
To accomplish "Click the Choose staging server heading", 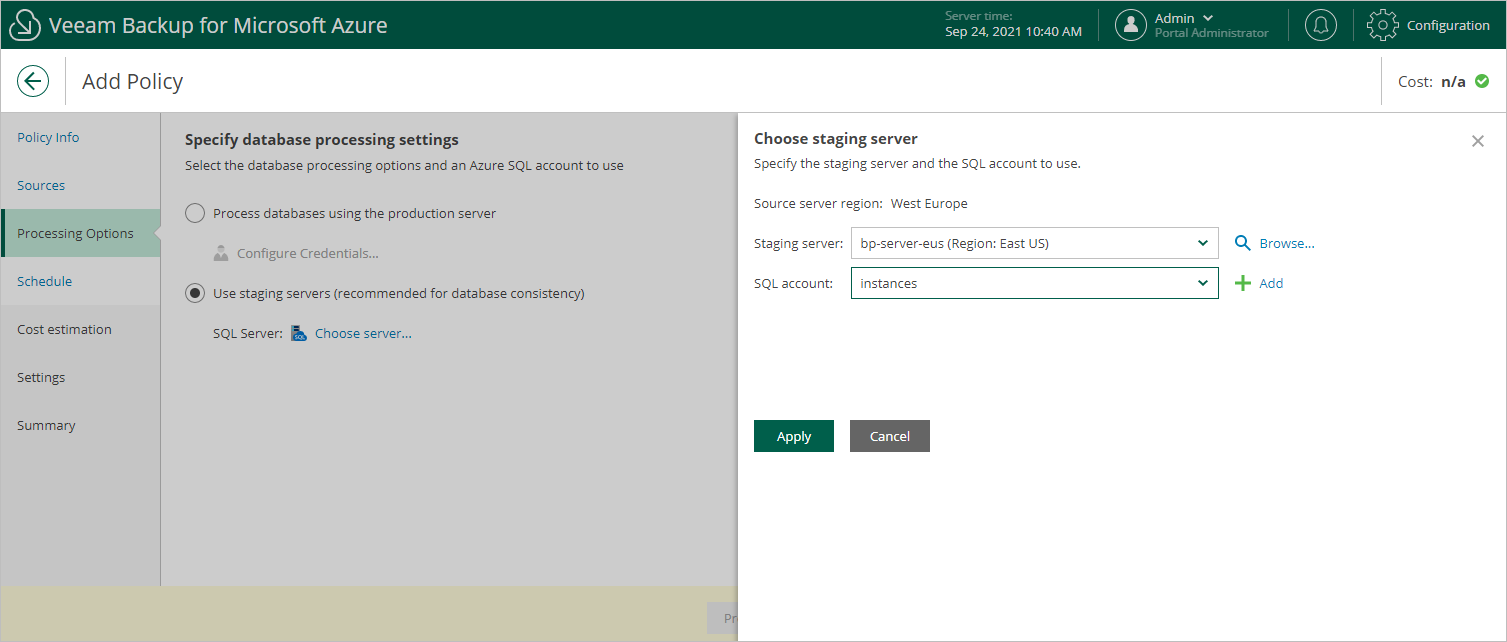I will point(836,139).
